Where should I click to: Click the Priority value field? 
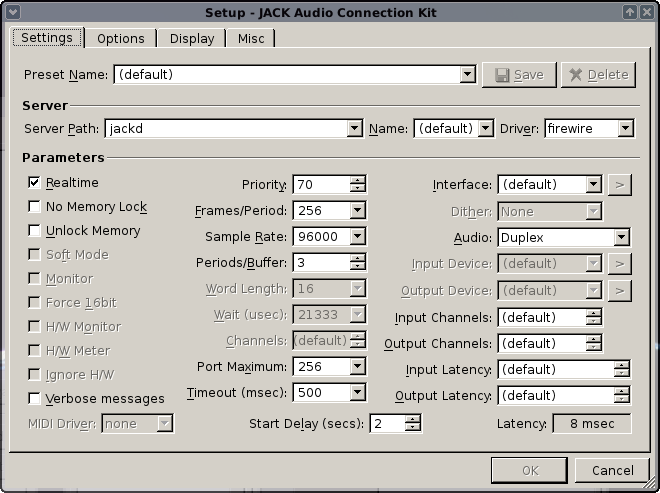click(x=322, y=184)
